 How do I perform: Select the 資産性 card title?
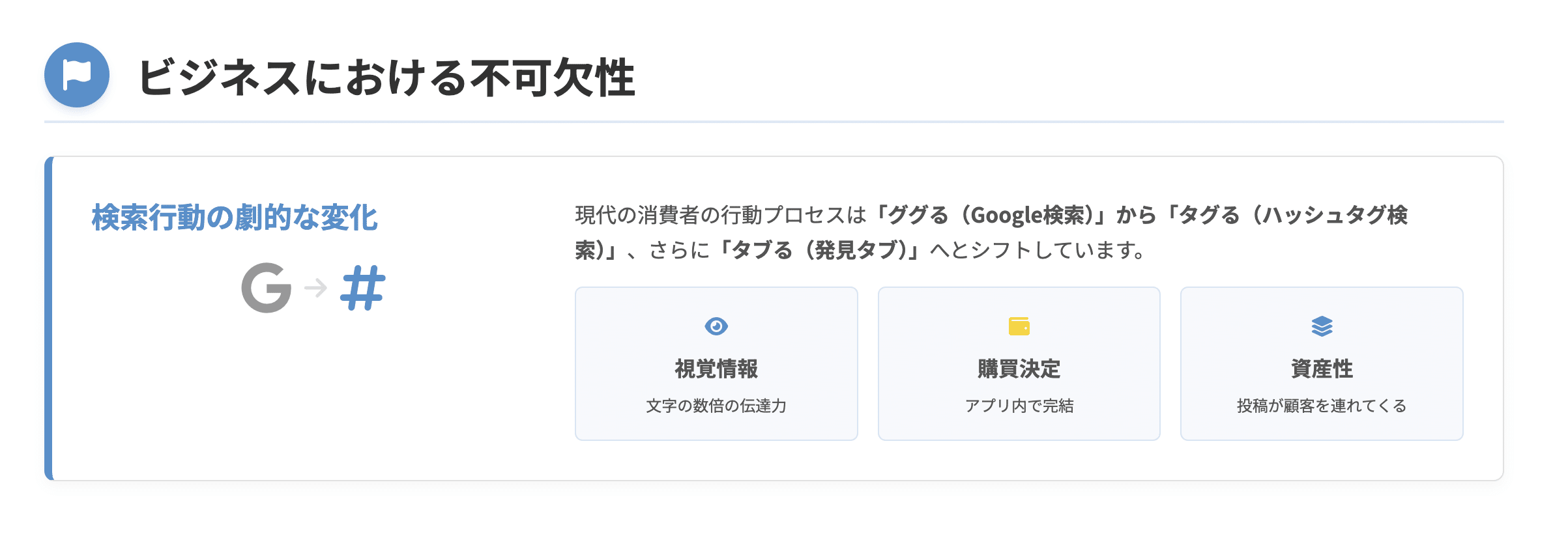[1322, 369]
